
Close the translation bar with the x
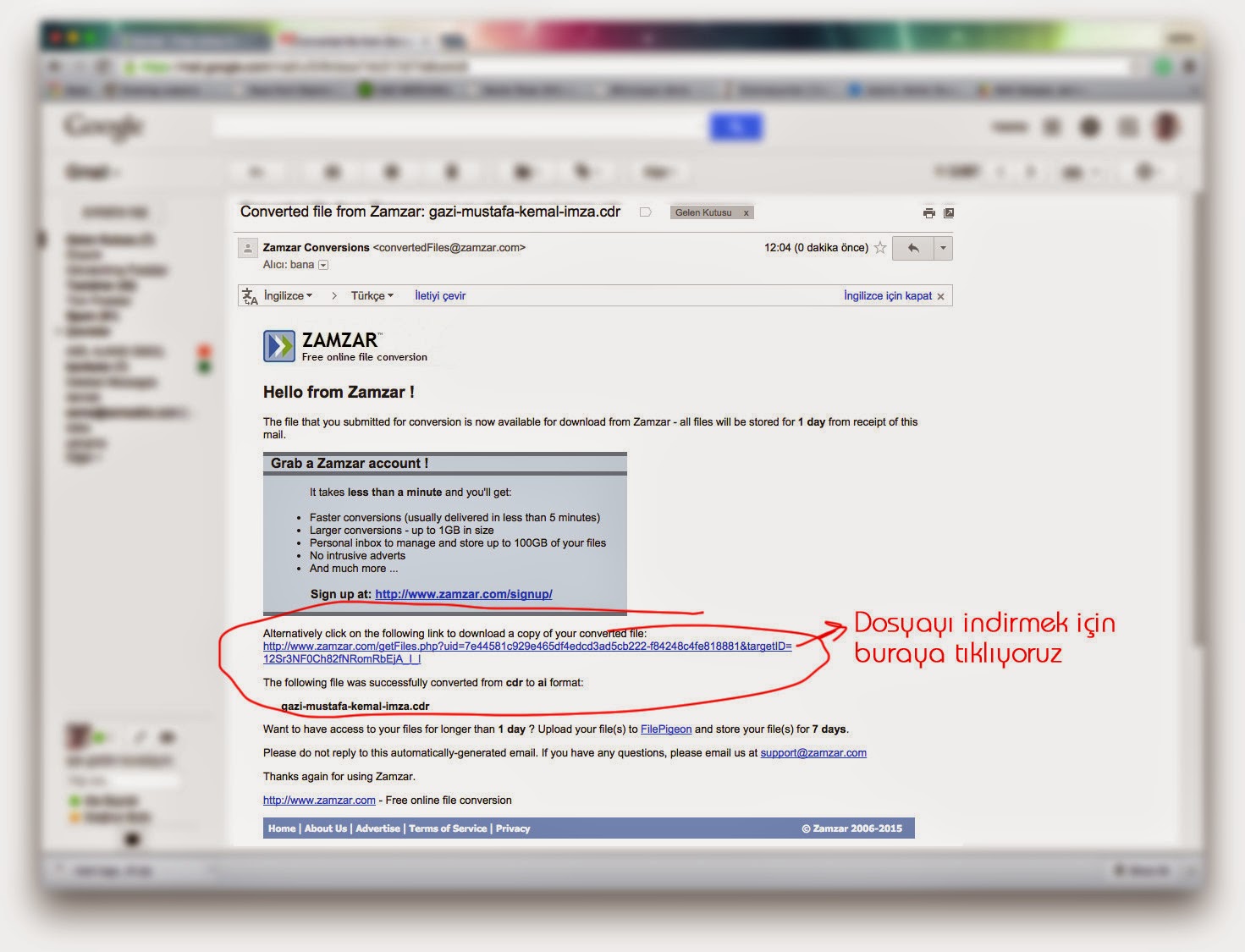[x=940, y=297]
